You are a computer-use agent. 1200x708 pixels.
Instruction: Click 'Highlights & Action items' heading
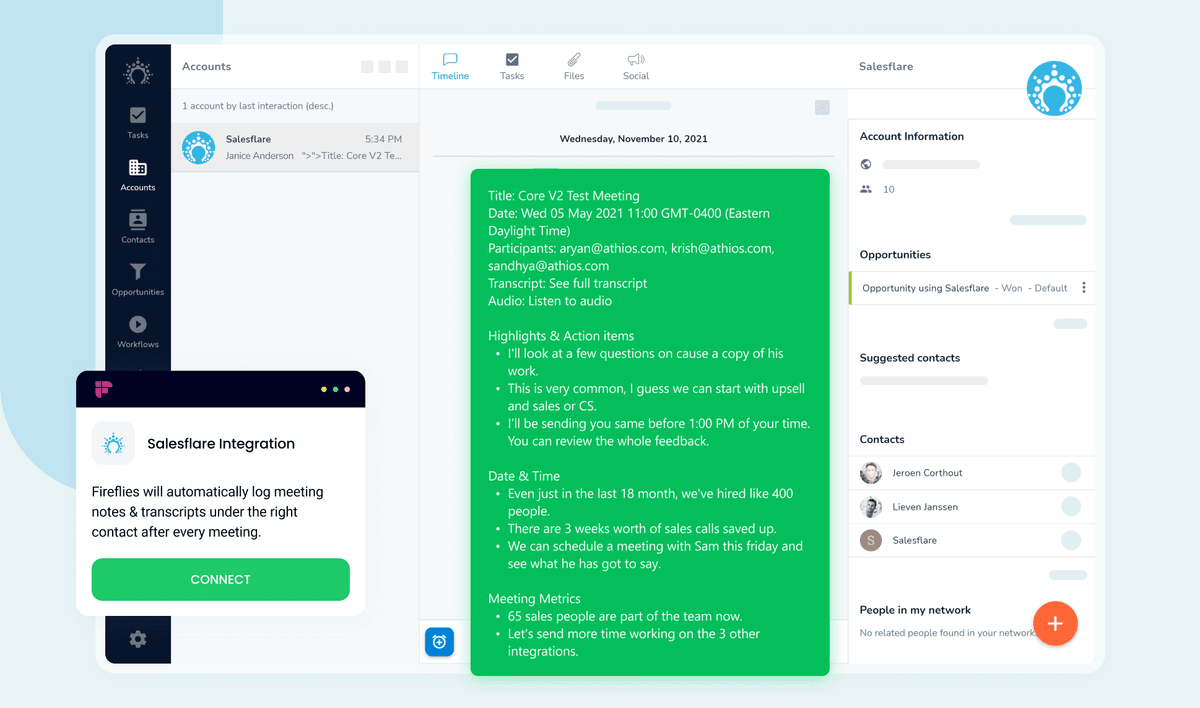click(561, 336)
